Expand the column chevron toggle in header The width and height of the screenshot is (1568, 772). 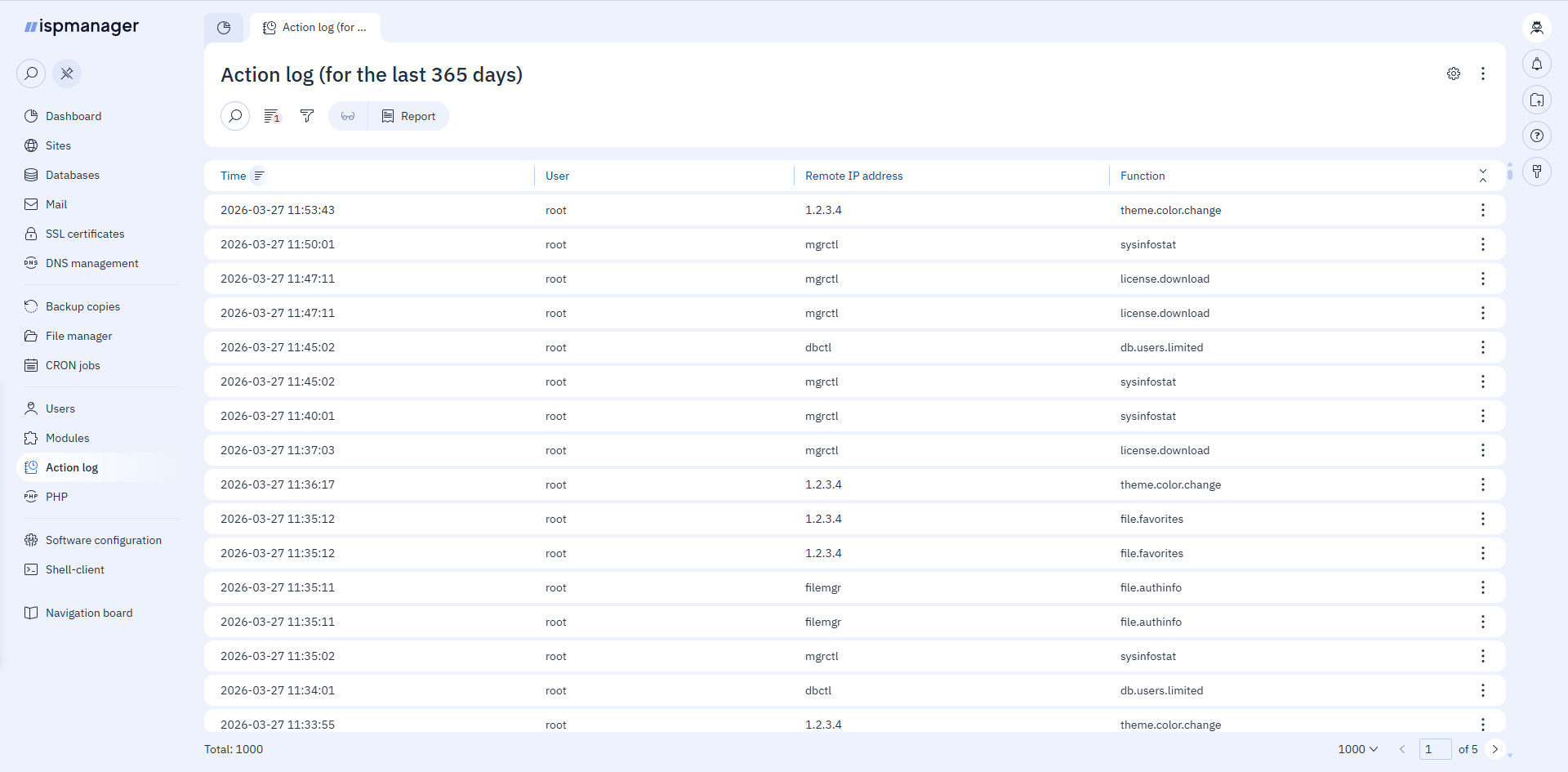[x=1483, y=176]
